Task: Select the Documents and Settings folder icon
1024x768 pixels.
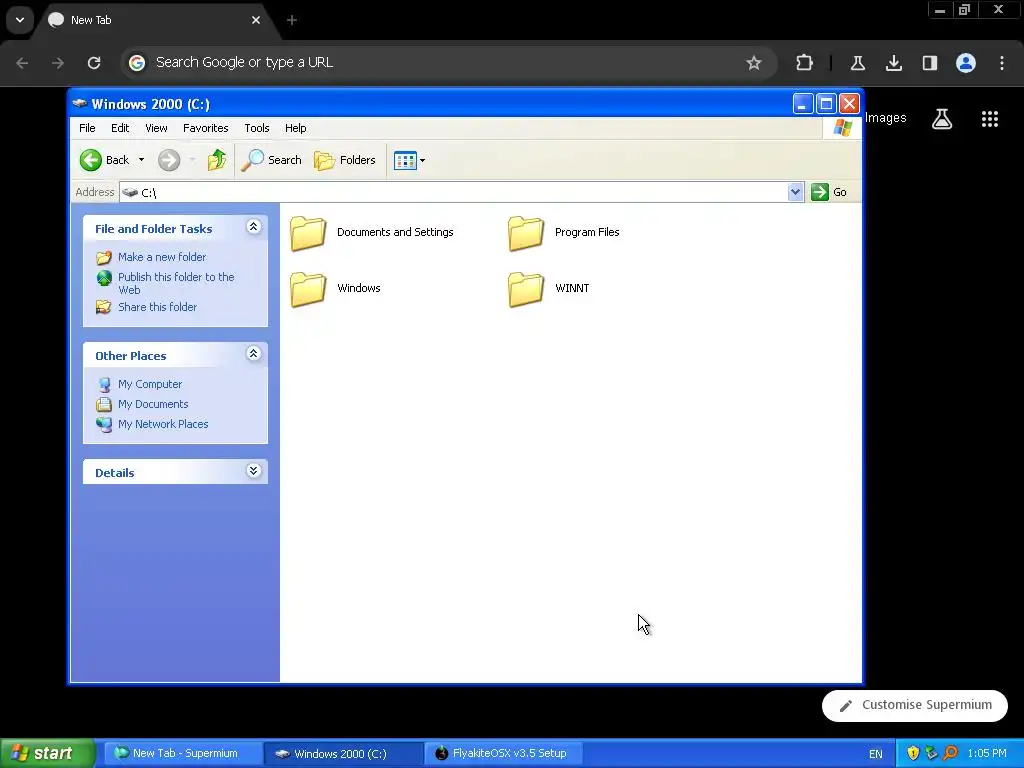Action: [308, 233]
